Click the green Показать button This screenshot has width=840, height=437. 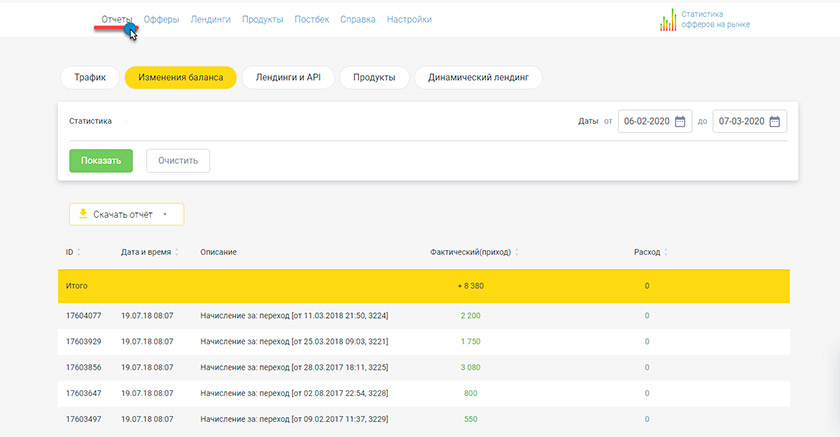coord(101,161)
